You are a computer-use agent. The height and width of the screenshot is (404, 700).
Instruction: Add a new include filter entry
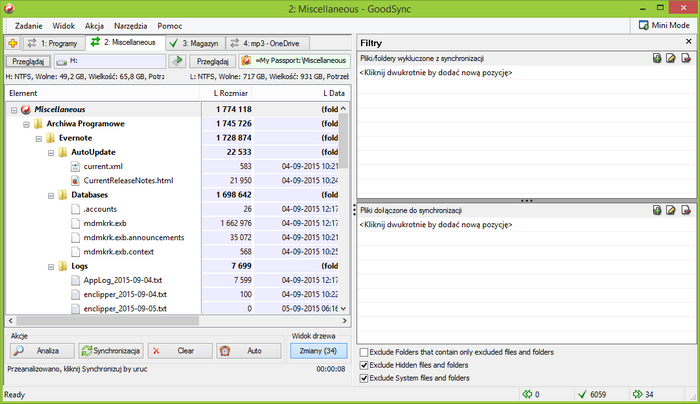[656, 211]
